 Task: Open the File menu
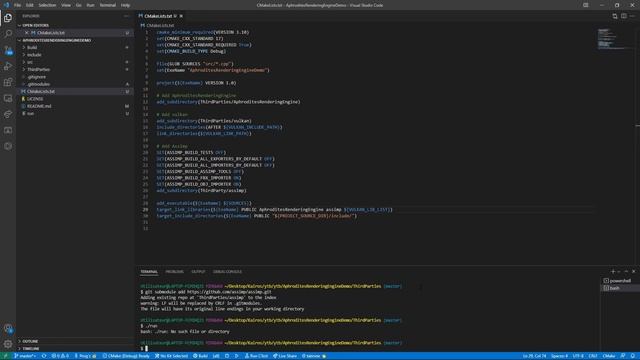tap(17, 5)
